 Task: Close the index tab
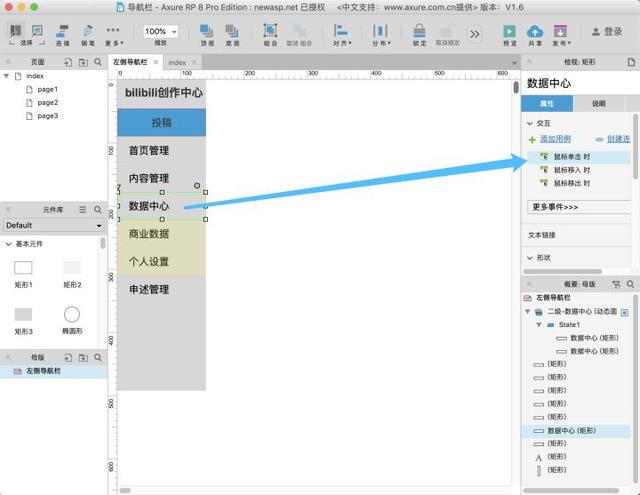(194, 62)
